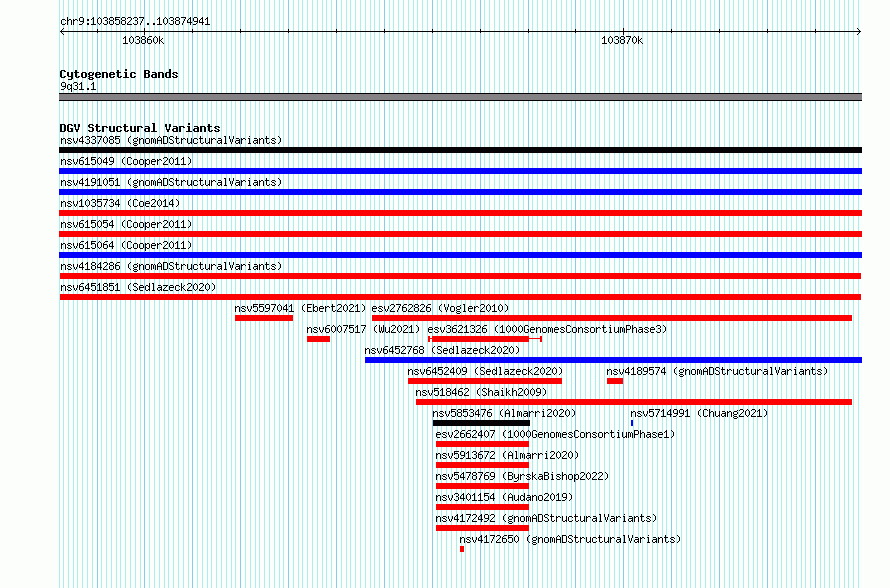Open the nsv6007517 (Wu2021) label

tap(363, 329)
